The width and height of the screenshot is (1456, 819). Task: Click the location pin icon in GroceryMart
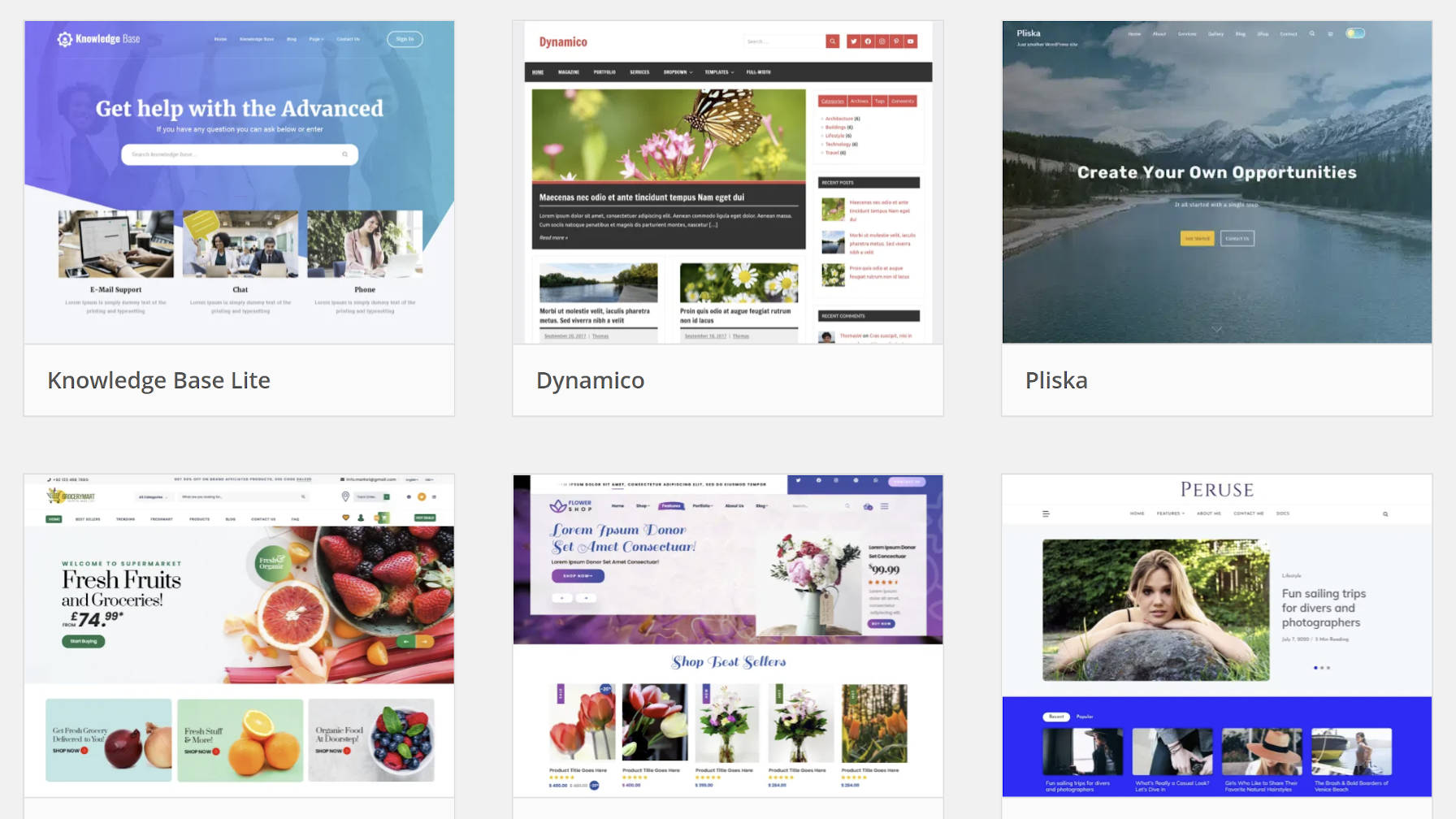[x=345, y=496]
